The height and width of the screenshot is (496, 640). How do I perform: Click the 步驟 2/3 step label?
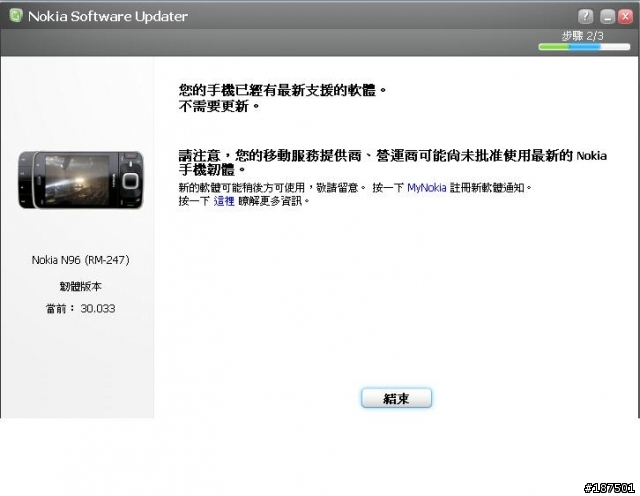582,36
